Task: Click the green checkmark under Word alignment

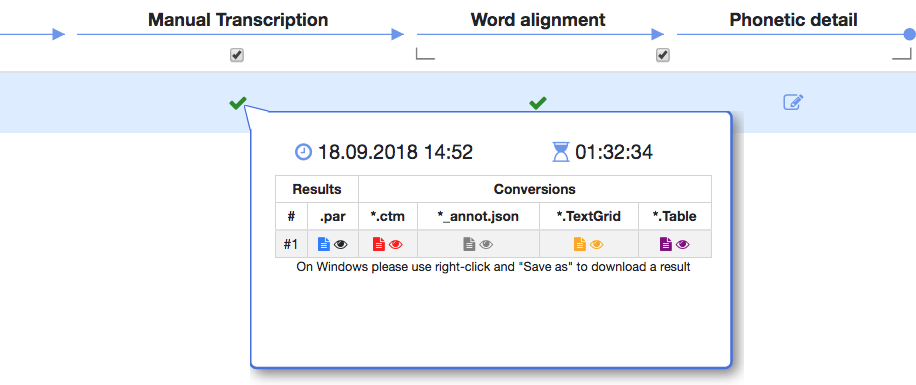Action: (537, 103)
